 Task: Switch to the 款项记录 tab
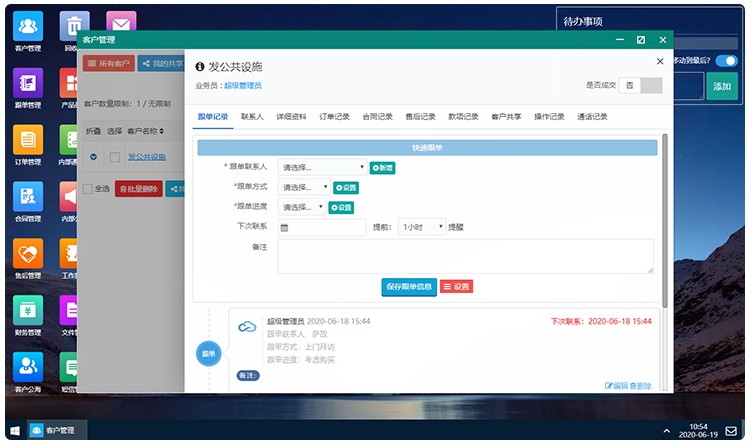click(x=463, y=117)
